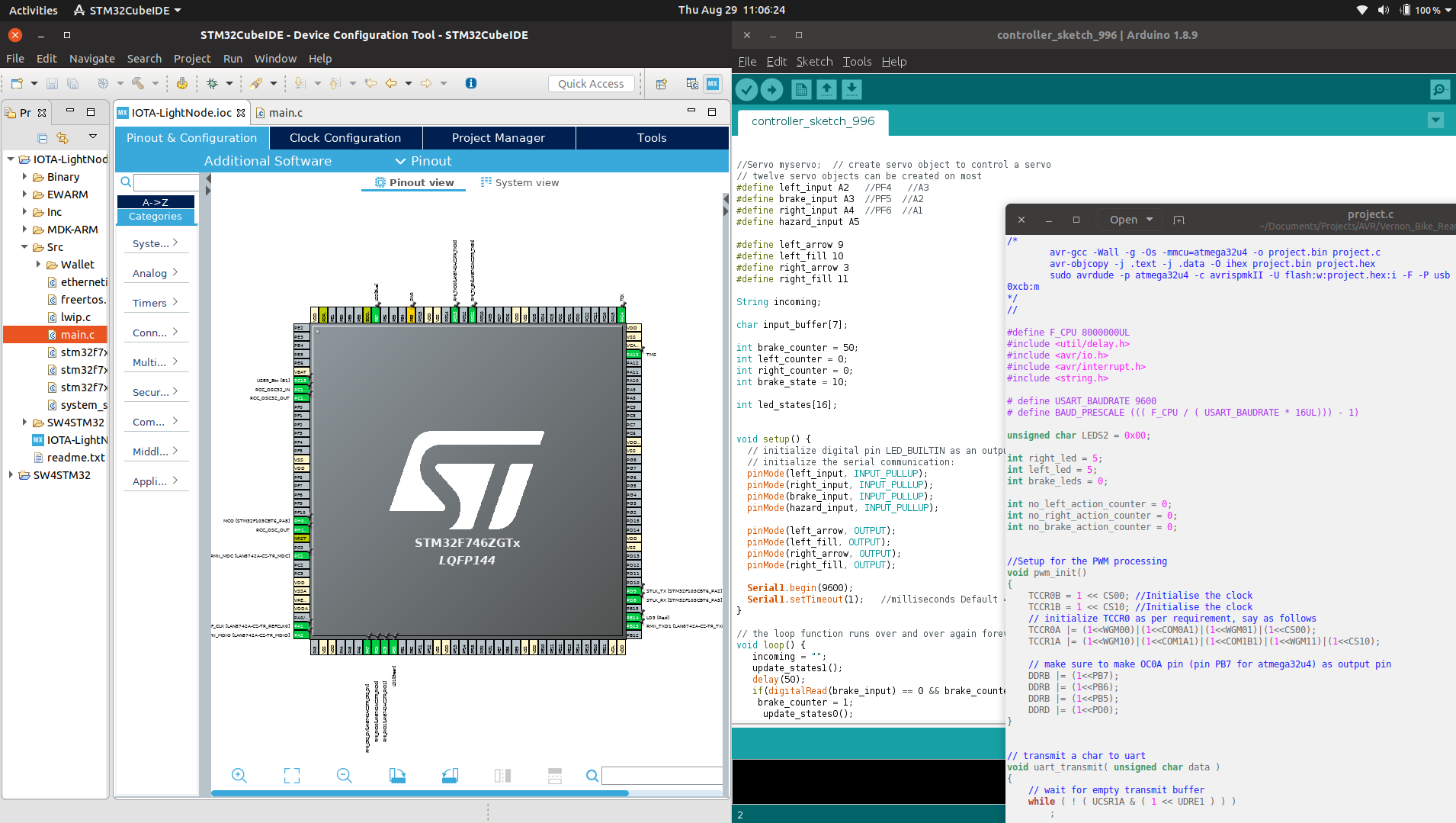Click the Quick Access button
The width and height of the screenshot is (1456, 823).
click(592, 83)
